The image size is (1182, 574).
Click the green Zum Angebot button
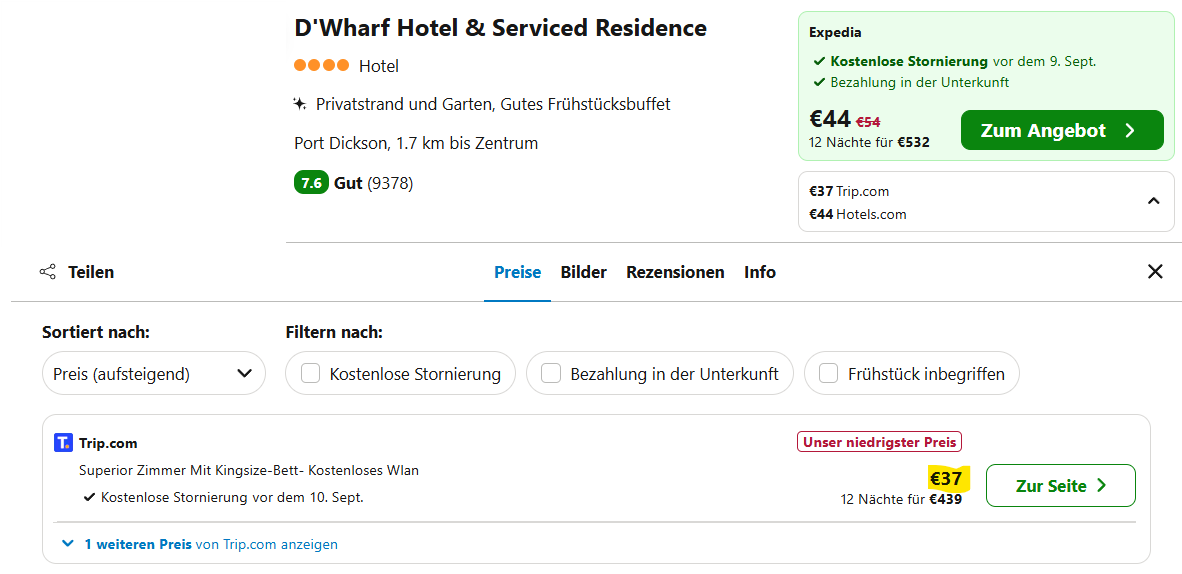tap(1062, 131)
